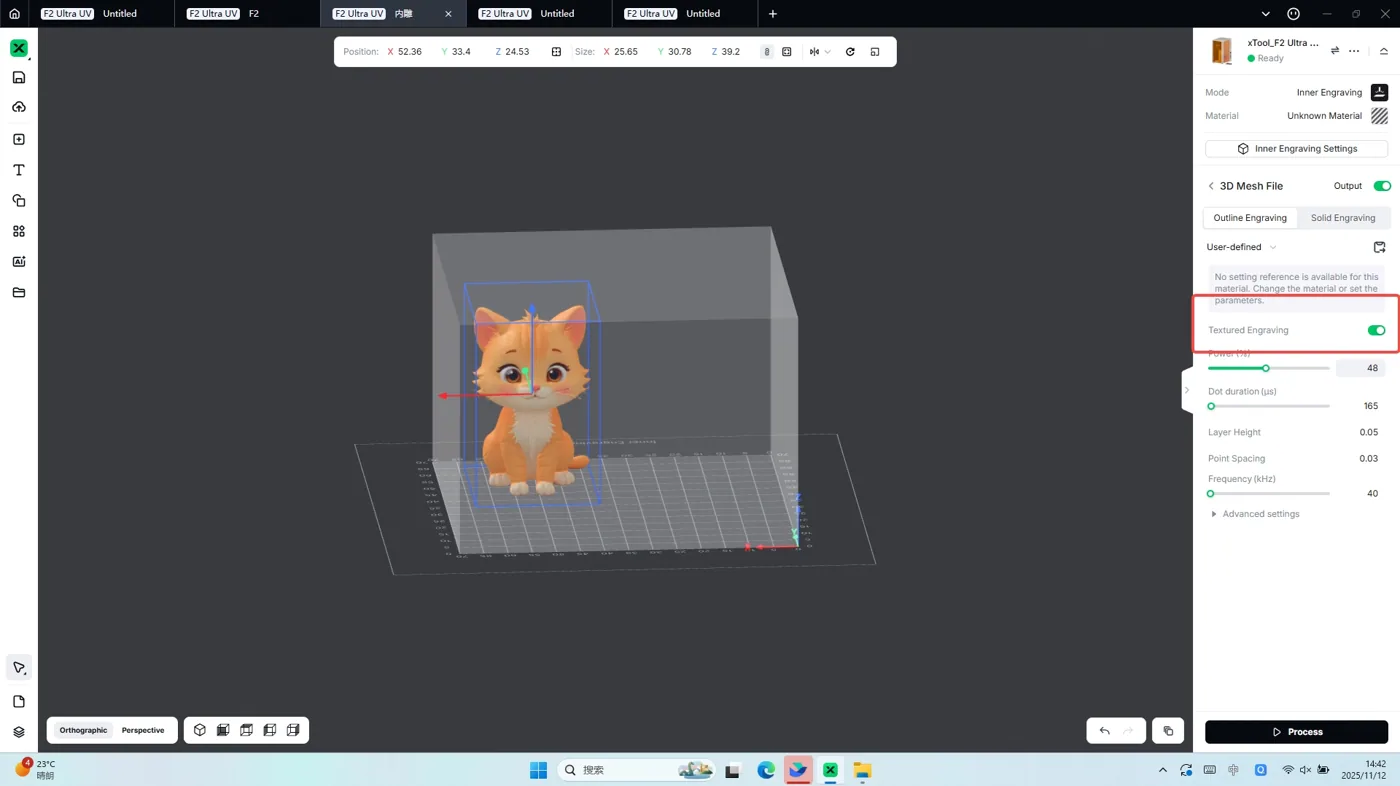Open Microsoft Edge from the taskbar
1400x786 pixels.
click(766, 770)
